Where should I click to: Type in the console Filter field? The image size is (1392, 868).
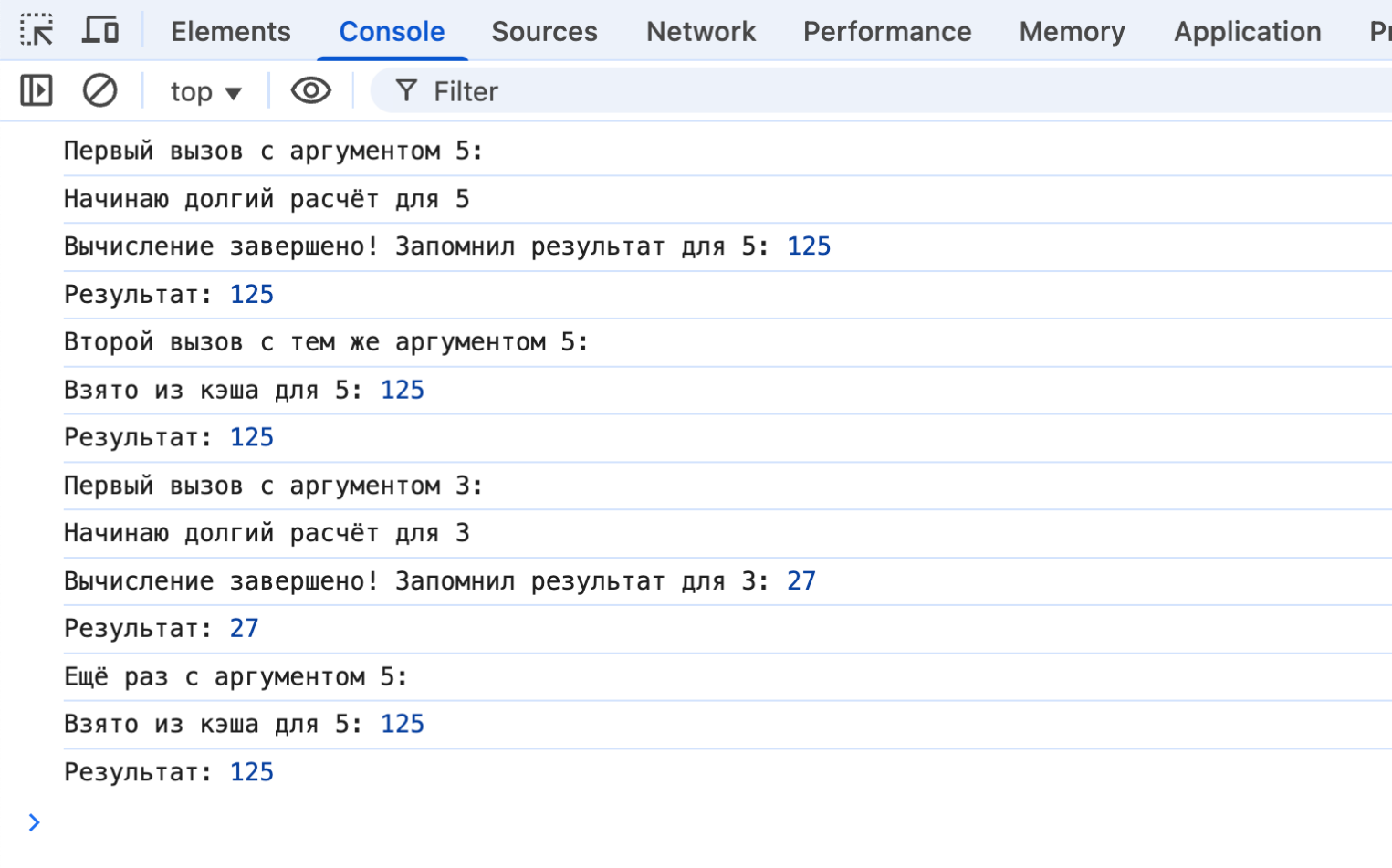822,92
